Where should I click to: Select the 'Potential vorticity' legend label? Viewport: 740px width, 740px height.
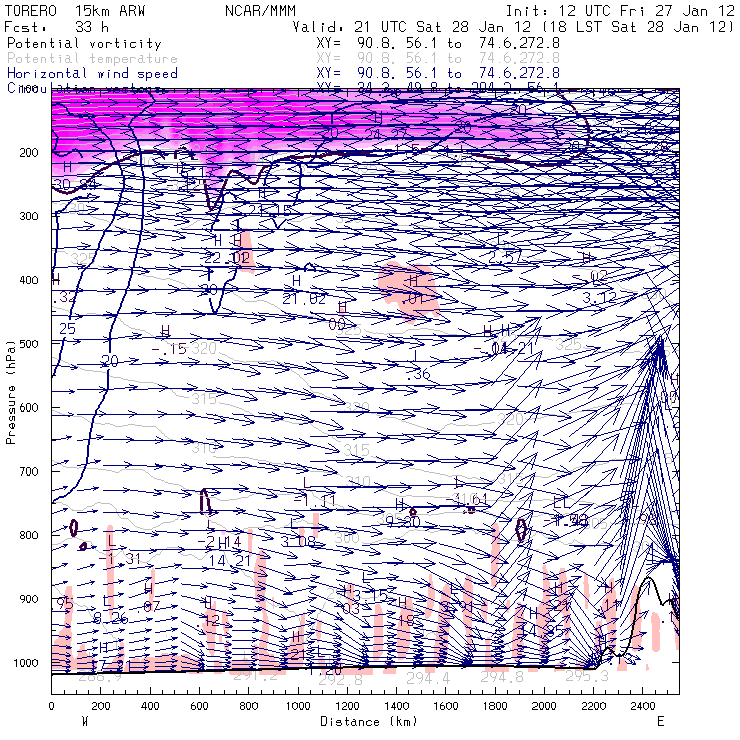point(84,43)
